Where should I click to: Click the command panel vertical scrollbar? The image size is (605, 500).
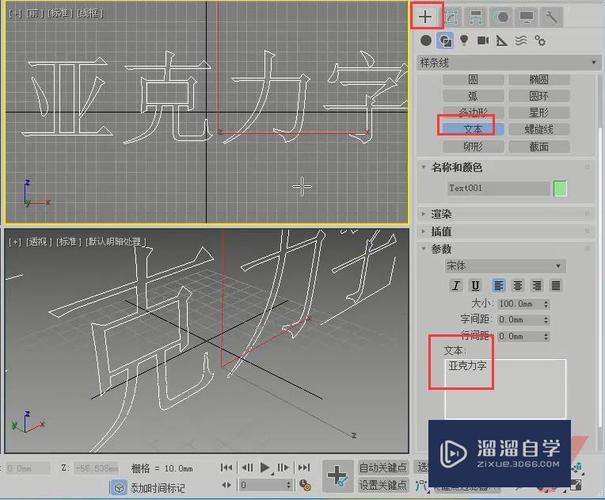tap(600, 278)
